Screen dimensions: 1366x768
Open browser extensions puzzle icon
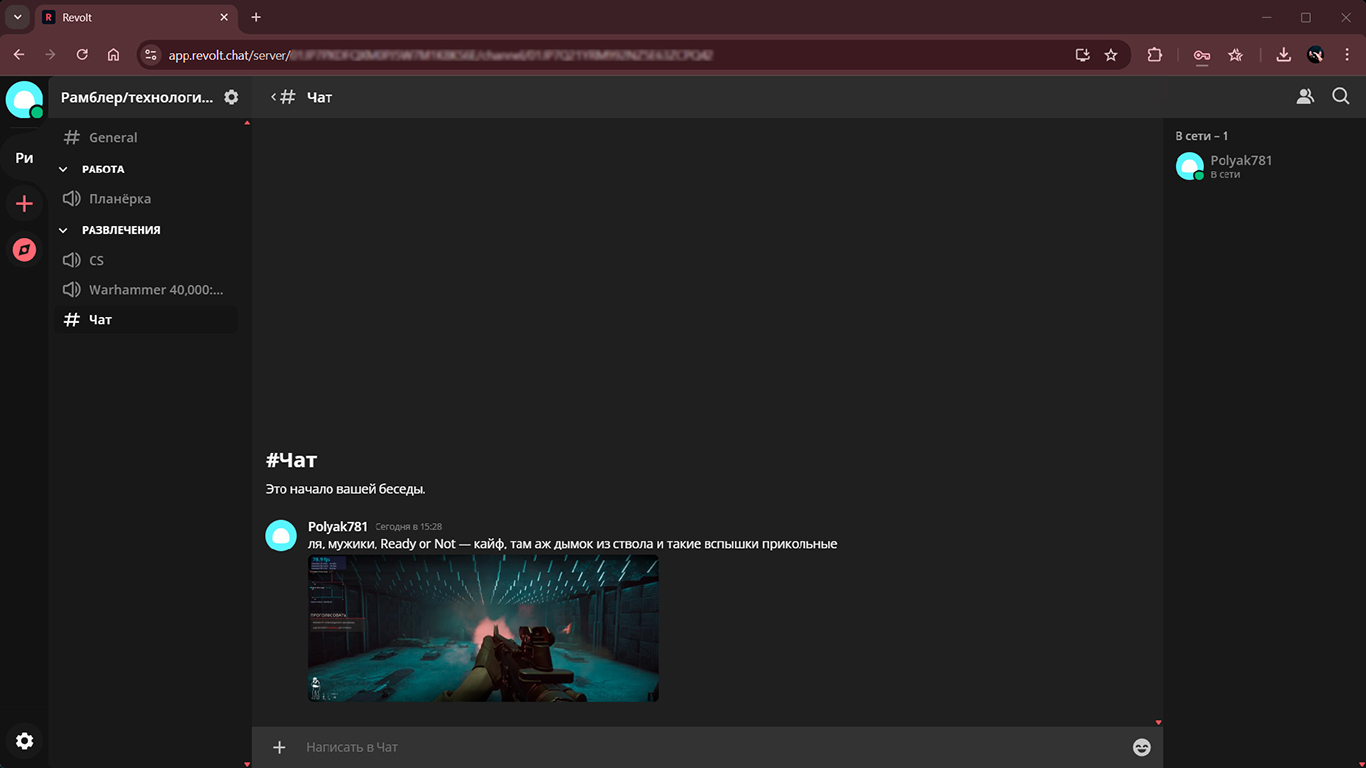tap(1155, 55)
